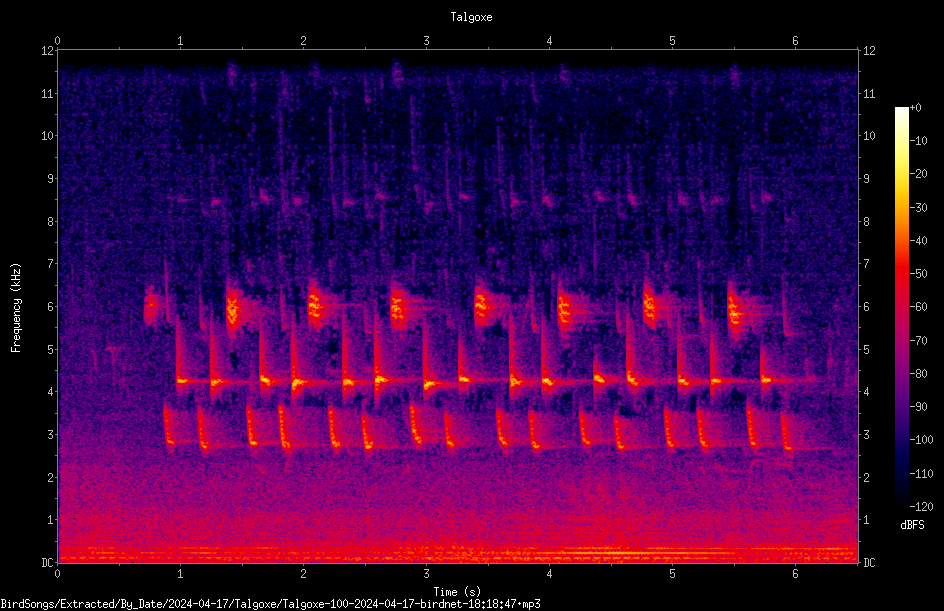Click the +0 label on the color scale
Viewport: 944px width, 611px height.
click(915, 108)
